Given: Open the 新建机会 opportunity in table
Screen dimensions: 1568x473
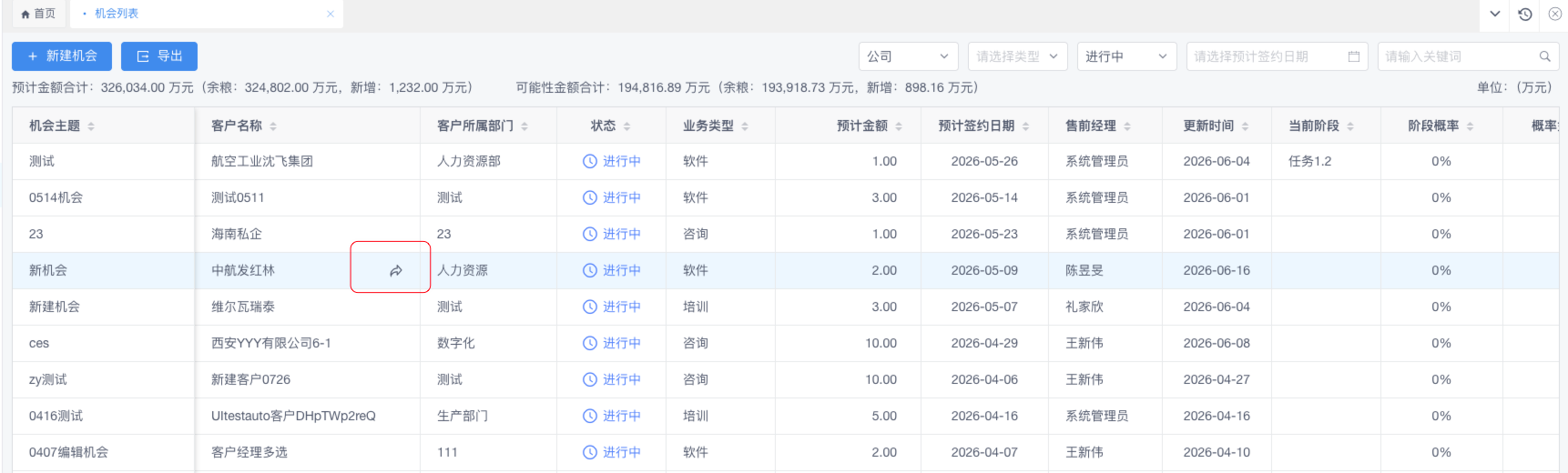Looking at the screenshot, I should click(55, 307).
